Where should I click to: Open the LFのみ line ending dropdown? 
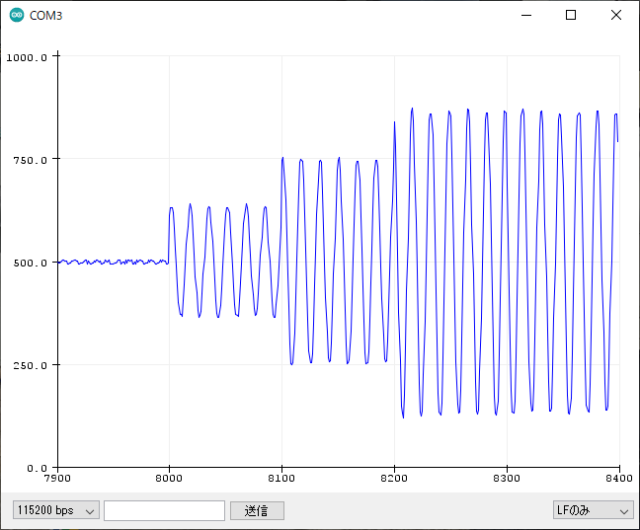(593, 510)
